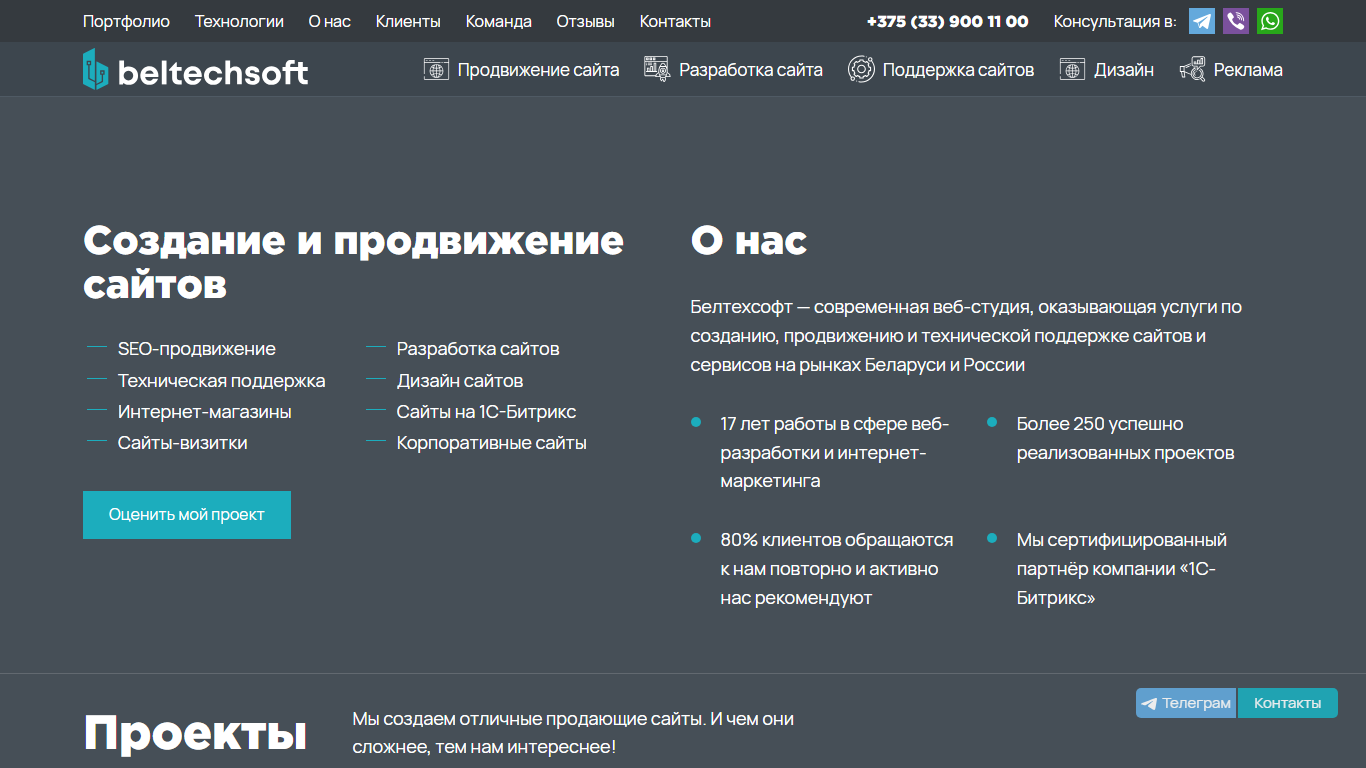Screen dimensions: 1366x768
Task: Open Продвижение сайта service menu
Action: 538,70
